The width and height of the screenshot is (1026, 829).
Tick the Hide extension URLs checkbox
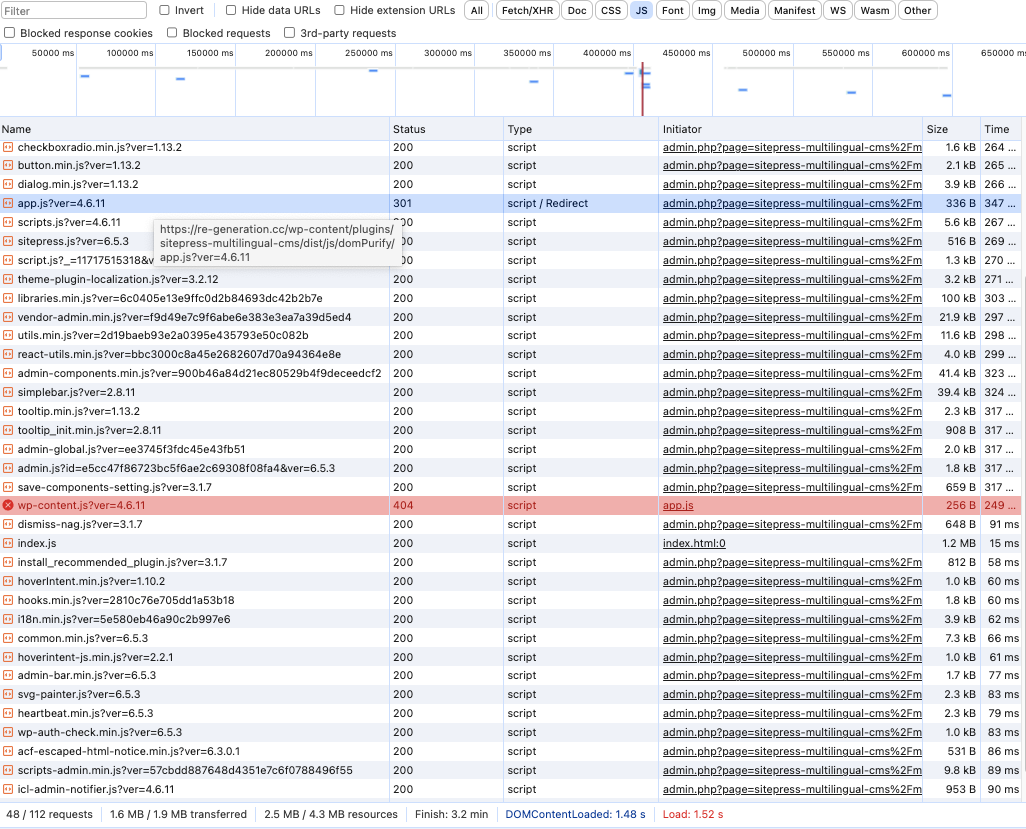pyautogui.click(x=340, y=10)
